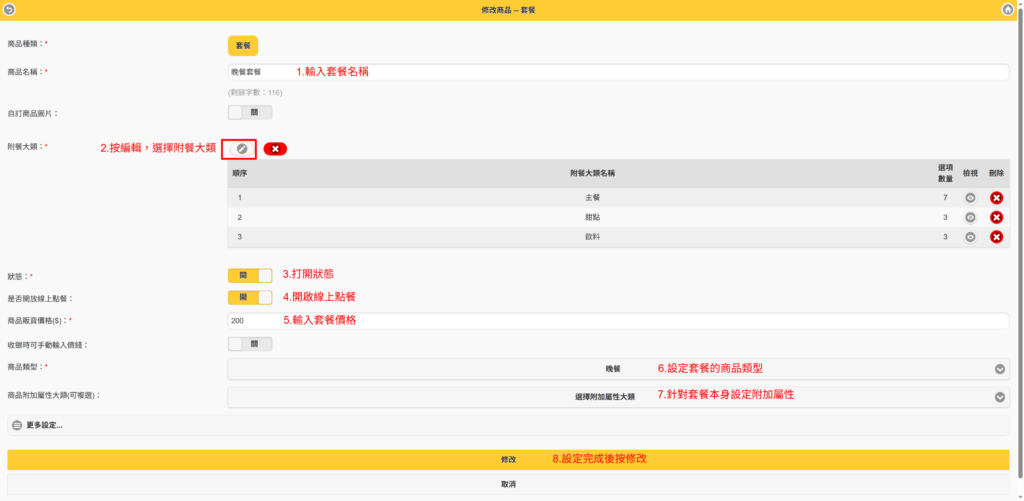Click the 商品名稱 text field
The height and width of the screenshot is (501, 1024).
[x=618, y=72]
